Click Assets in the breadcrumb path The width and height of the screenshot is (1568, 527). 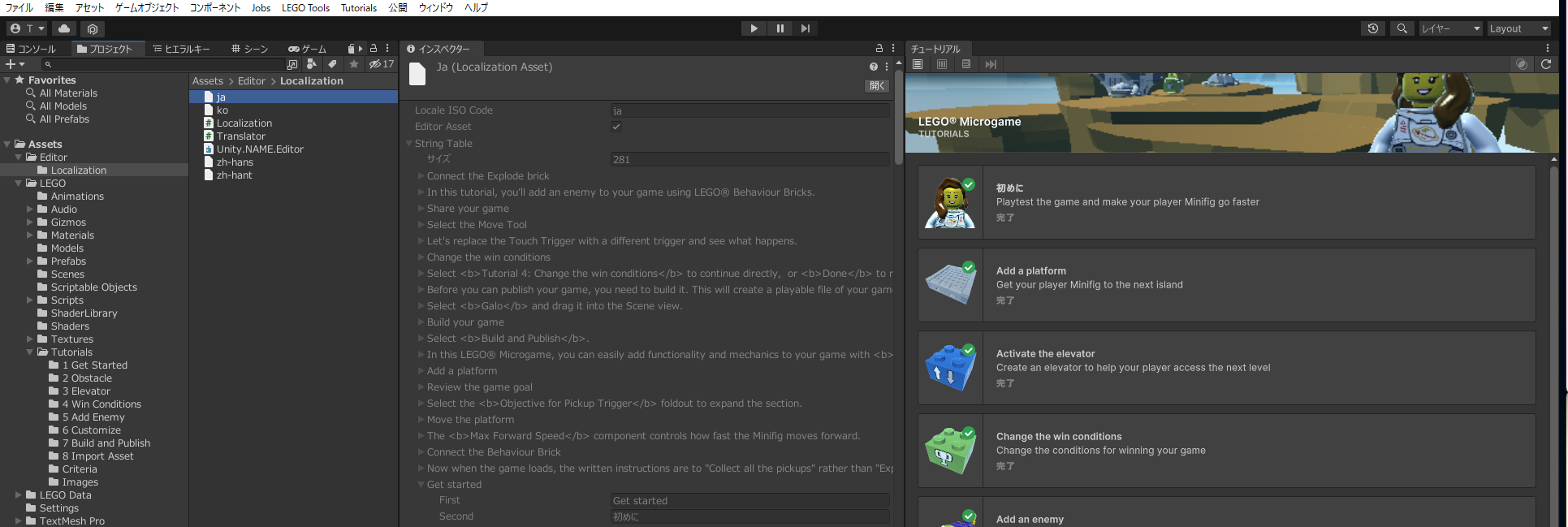[x=208, y=81]
